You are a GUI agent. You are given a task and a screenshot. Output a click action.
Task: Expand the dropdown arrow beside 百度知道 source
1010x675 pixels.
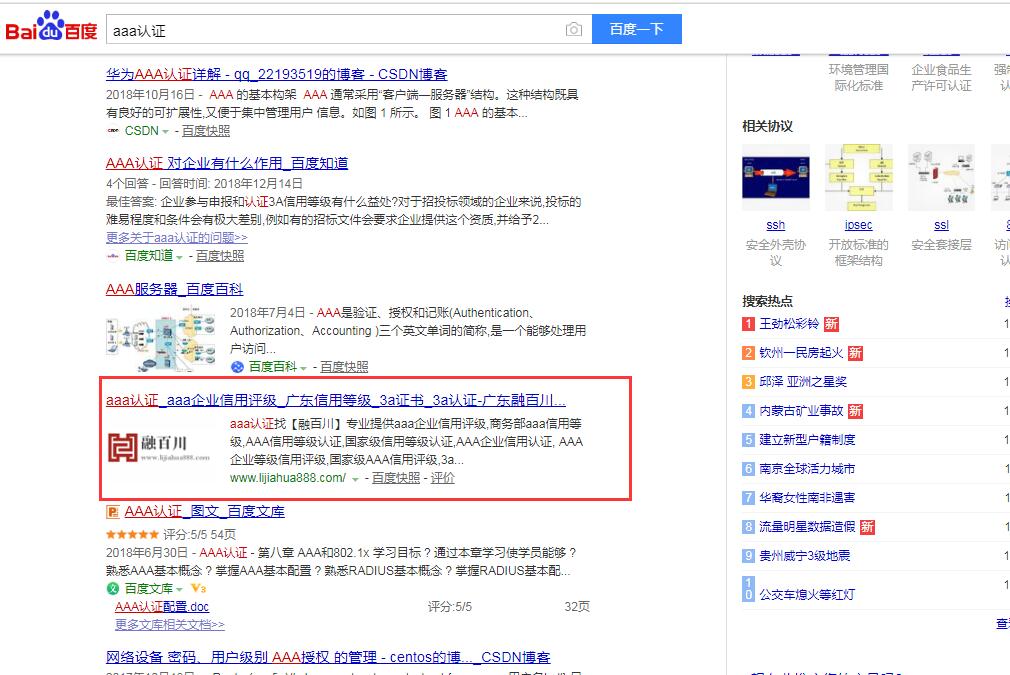coord(180,256)
